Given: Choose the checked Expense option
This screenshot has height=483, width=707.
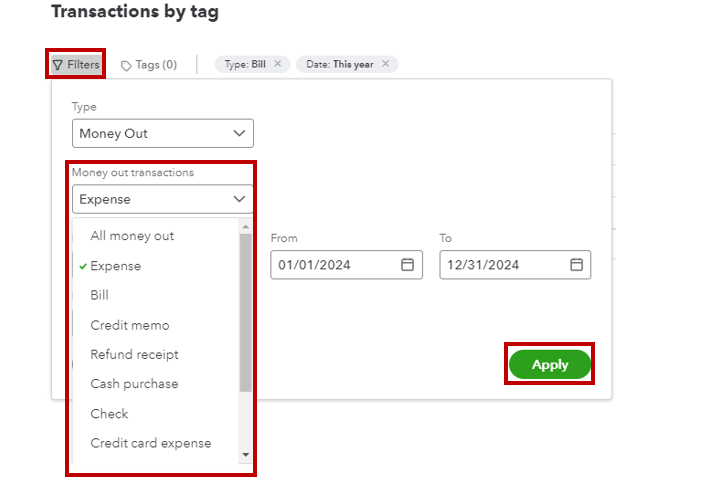Looking at the screenshot, I should pyautogui.click(x=116, y=266).
